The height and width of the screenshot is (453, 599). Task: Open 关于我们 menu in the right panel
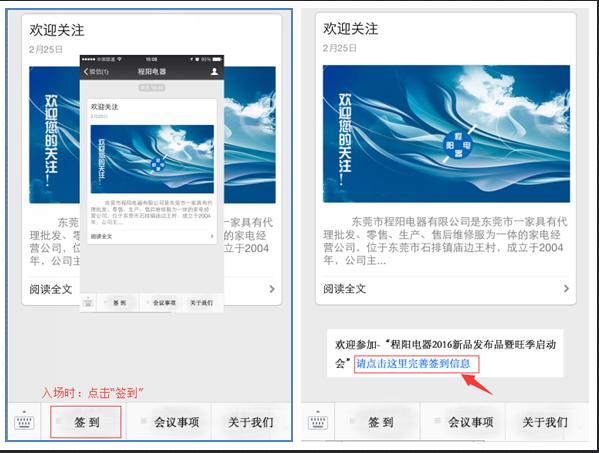(x=545, y=422)
